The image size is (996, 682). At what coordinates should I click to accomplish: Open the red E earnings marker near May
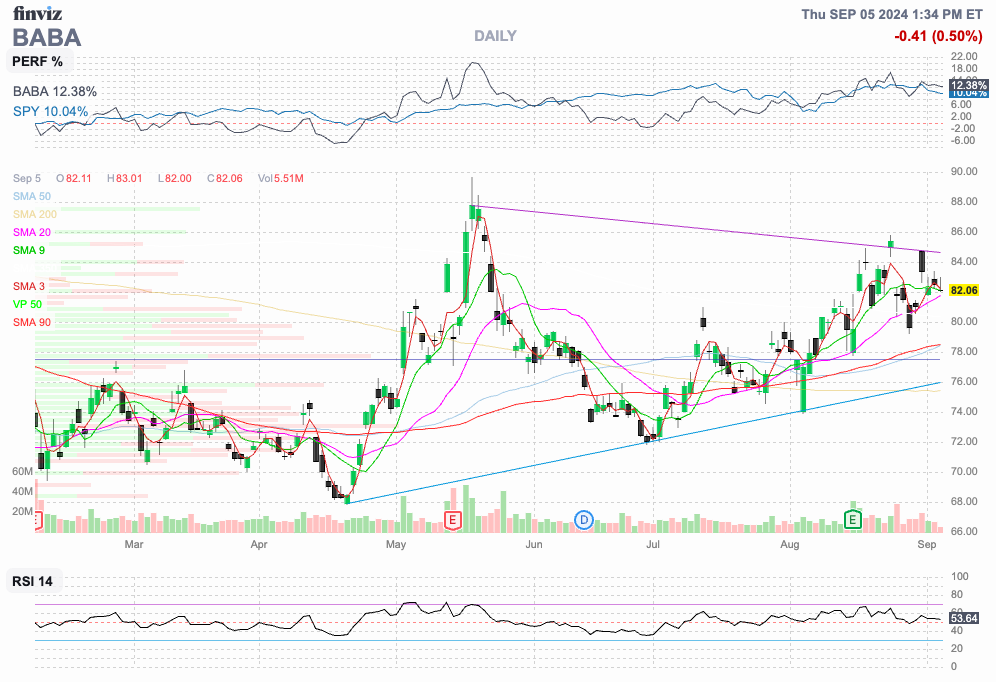point(452,521)
